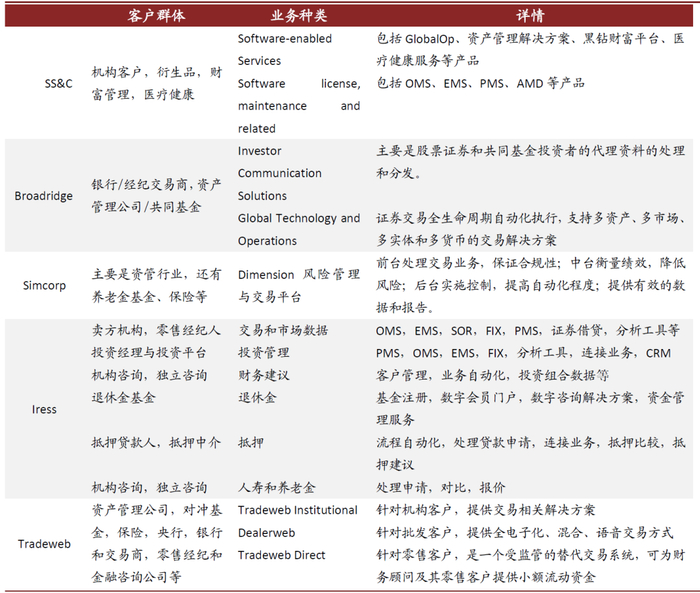Click the Simcorp customer cell 主要是资管行业
This screenshot has height=593, width=700.
tap(156, 285)
